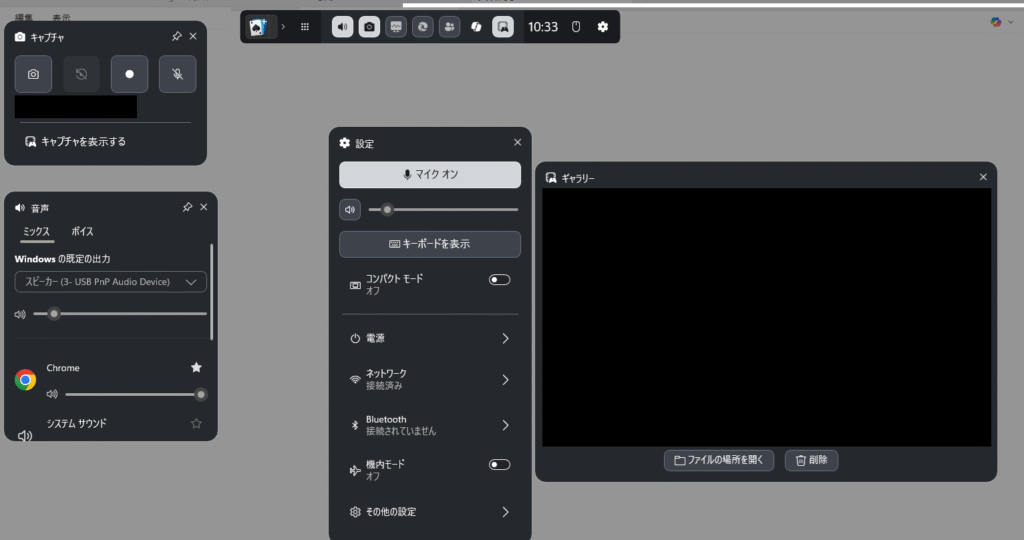1024x540 pixels.
Task: Expand the ネットワーク network settings
Action: click(x=505, y=380)
